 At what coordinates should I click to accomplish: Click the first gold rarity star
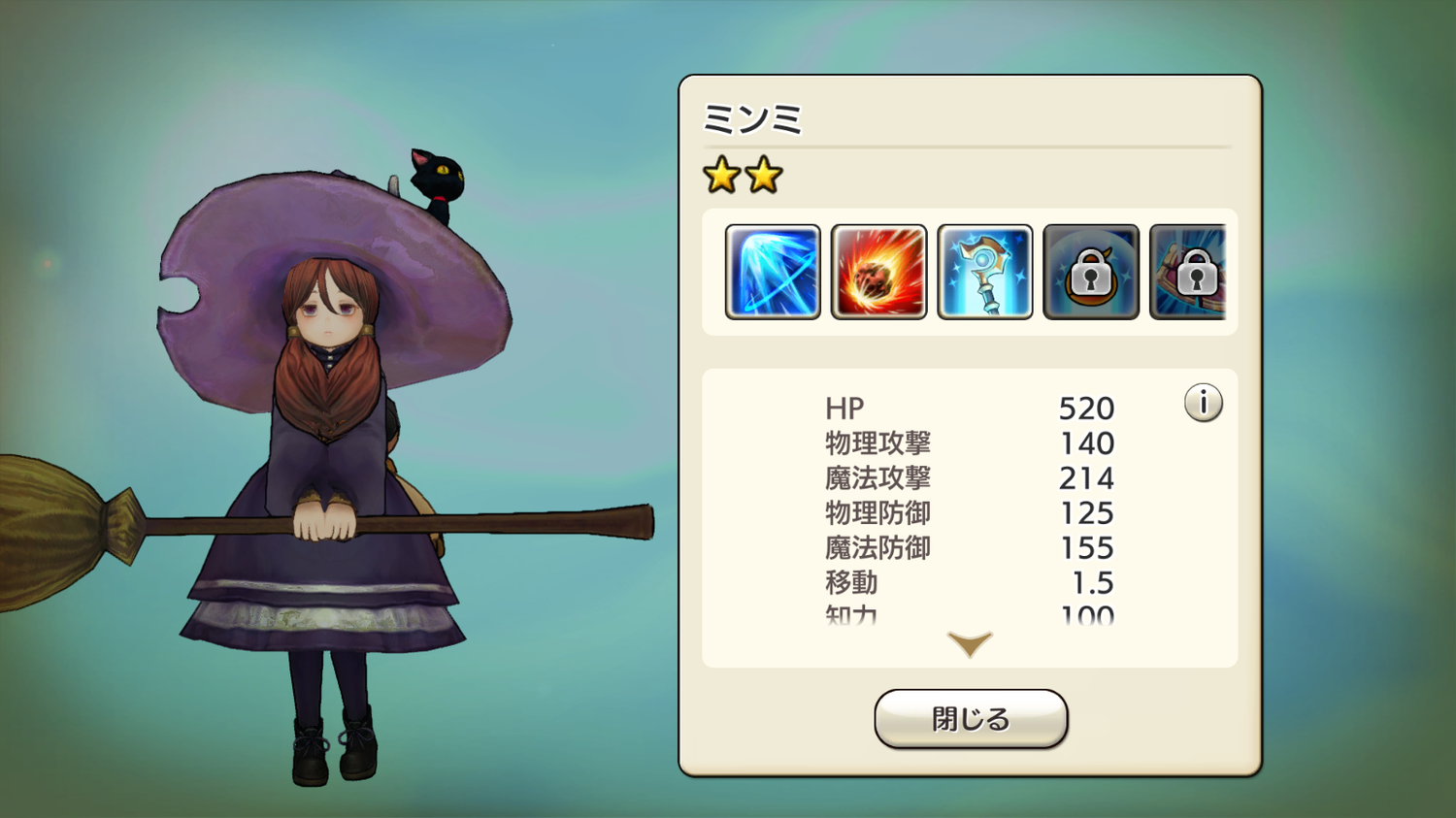pos(722,176)
